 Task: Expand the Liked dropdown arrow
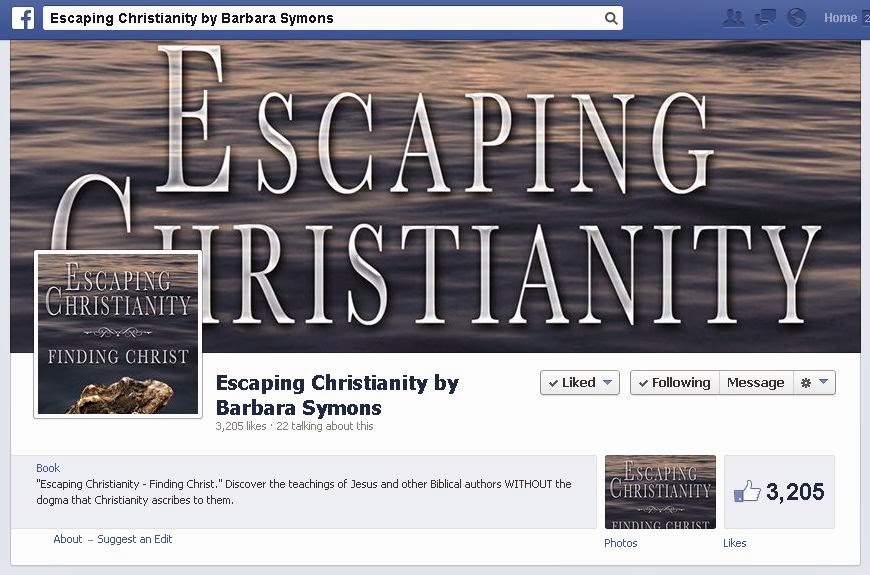[608, 382]
